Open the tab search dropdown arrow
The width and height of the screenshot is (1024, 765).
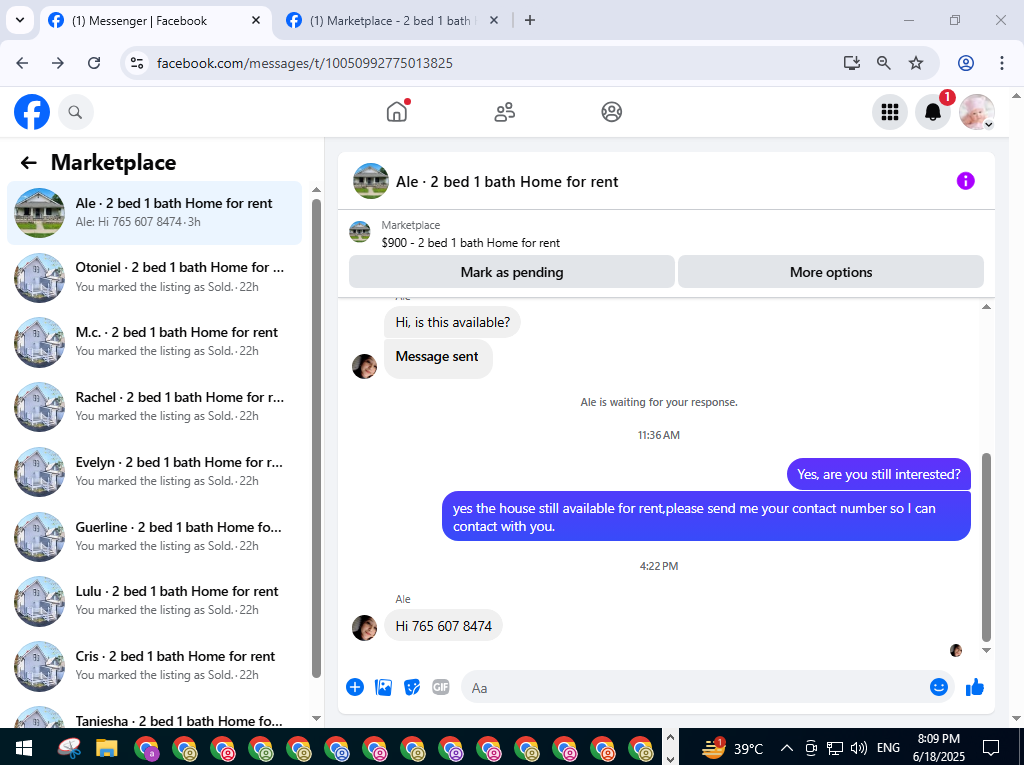pyautogui.click(x=20, y=20)
